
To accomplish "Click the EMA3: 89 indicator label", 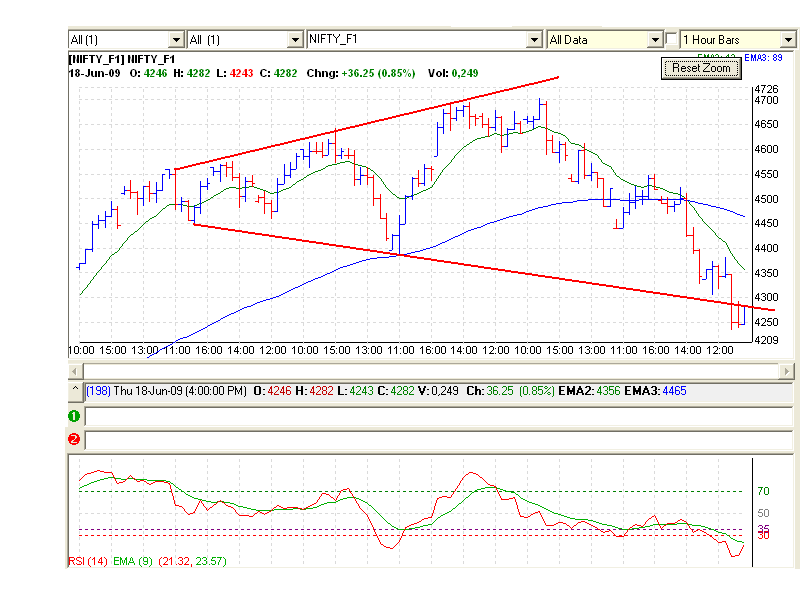I will point(763,58).
